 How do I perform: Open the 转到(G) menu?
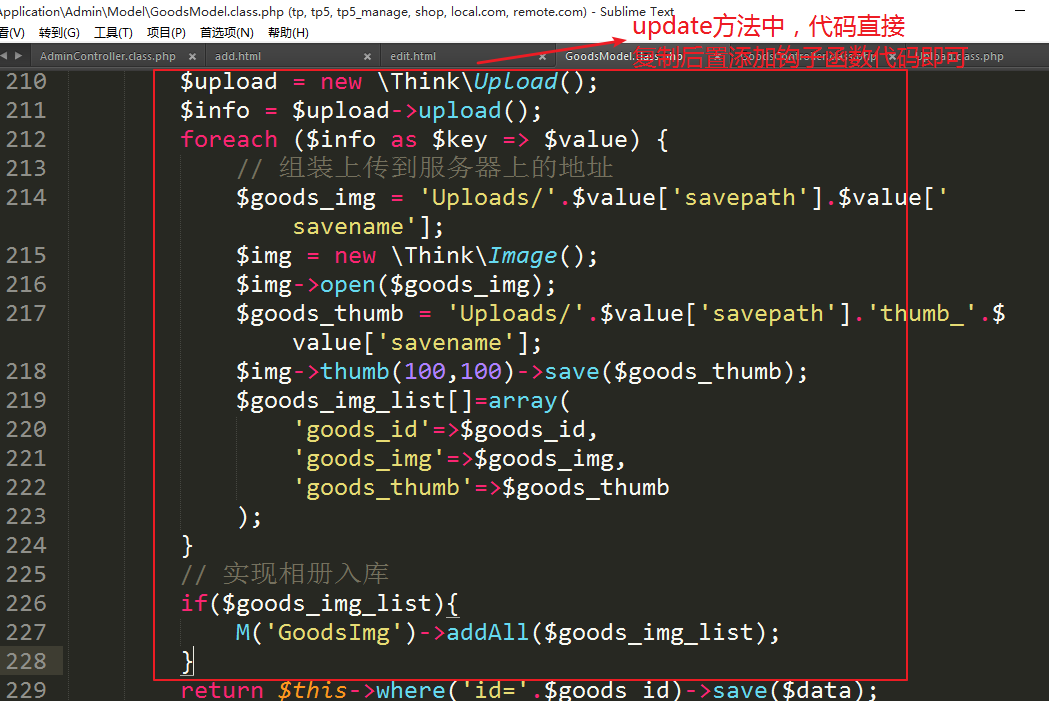(59, 33)
